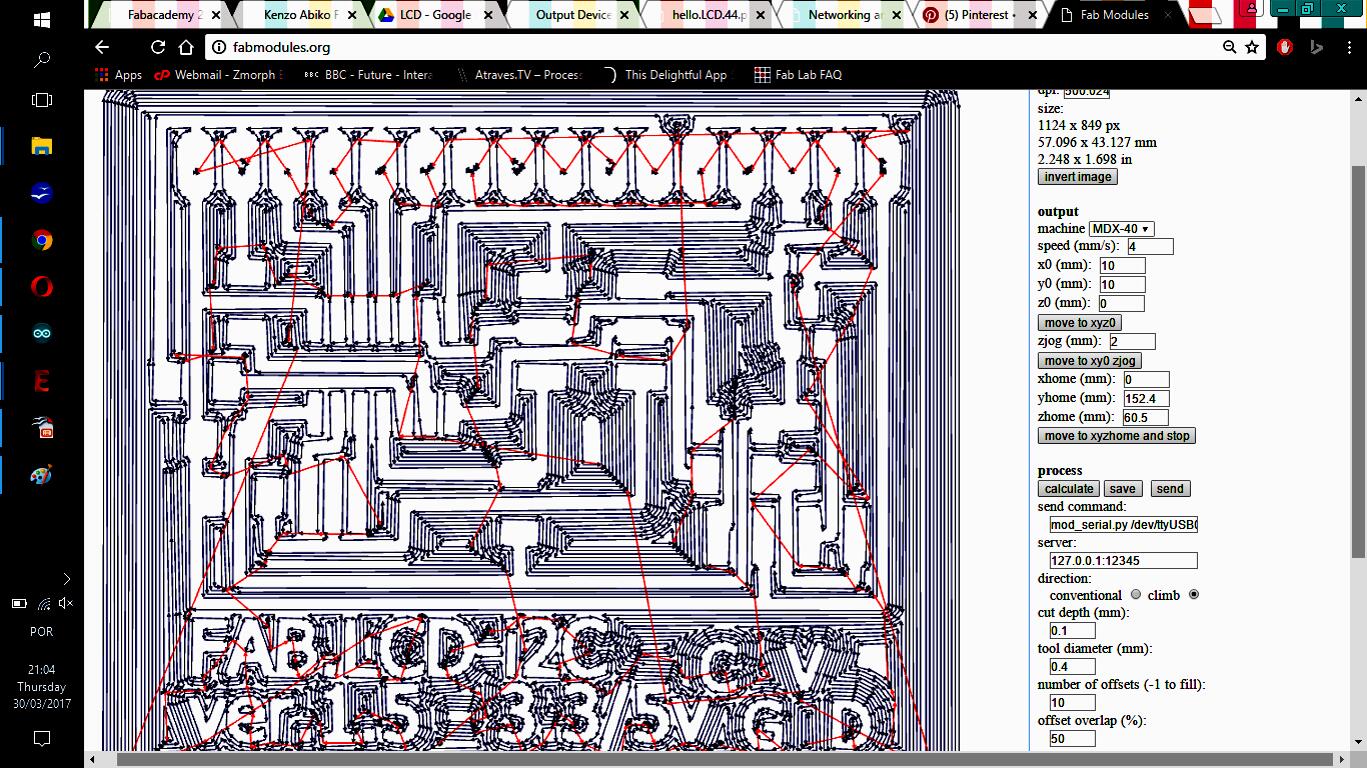This screenshot has width=1367, height=768.
Task: Bookmark this page with the star icon
Action: coord(1252,47)
